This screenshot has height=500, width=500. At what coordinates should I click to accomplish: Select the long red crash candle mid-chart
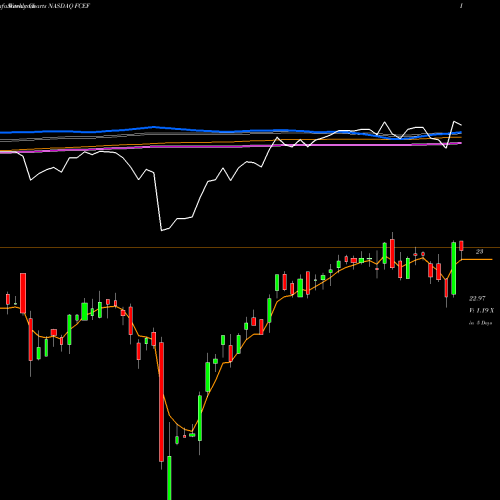click(161, 402)
